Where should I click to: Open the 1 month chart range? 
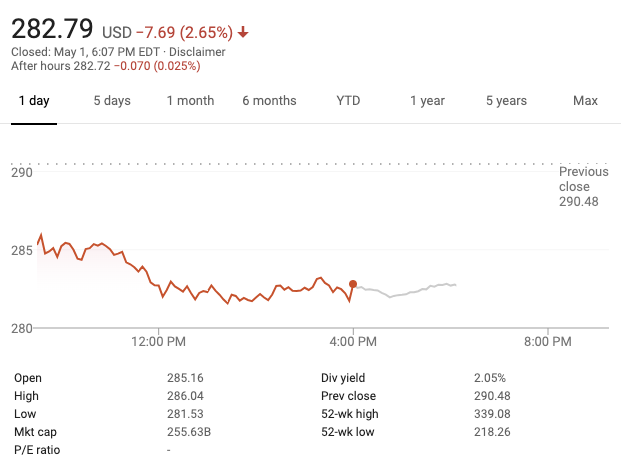coord(190,101)
